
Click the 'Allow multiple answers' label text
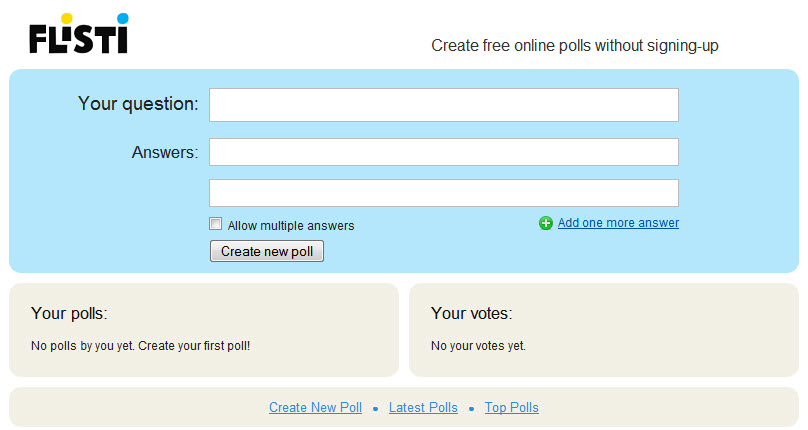(x=291, y=226)
